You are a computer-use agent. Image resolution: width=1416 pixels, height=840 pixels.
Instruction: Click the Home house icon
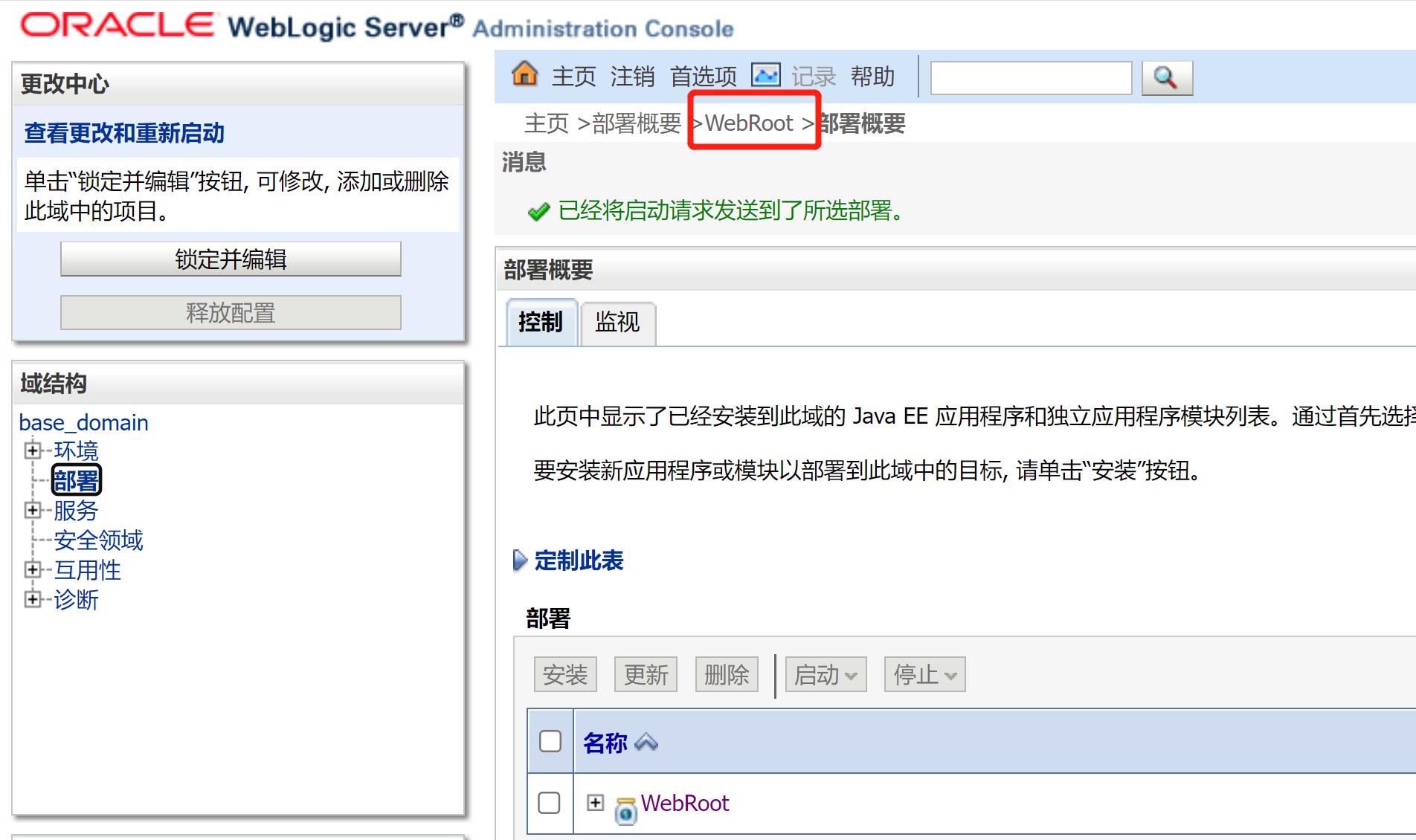(x=525, y=74)
